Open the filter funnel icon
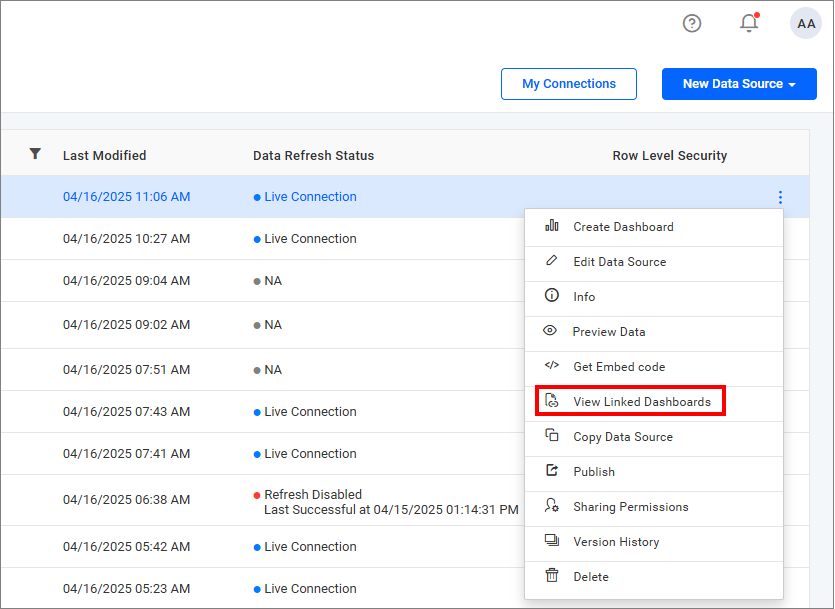835x609 pixels. (x=35, y=154)
